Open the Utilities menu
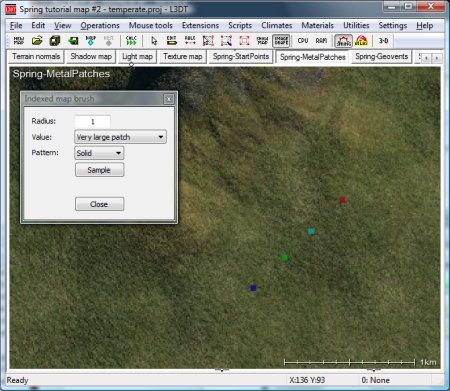 tap(356, 25)
